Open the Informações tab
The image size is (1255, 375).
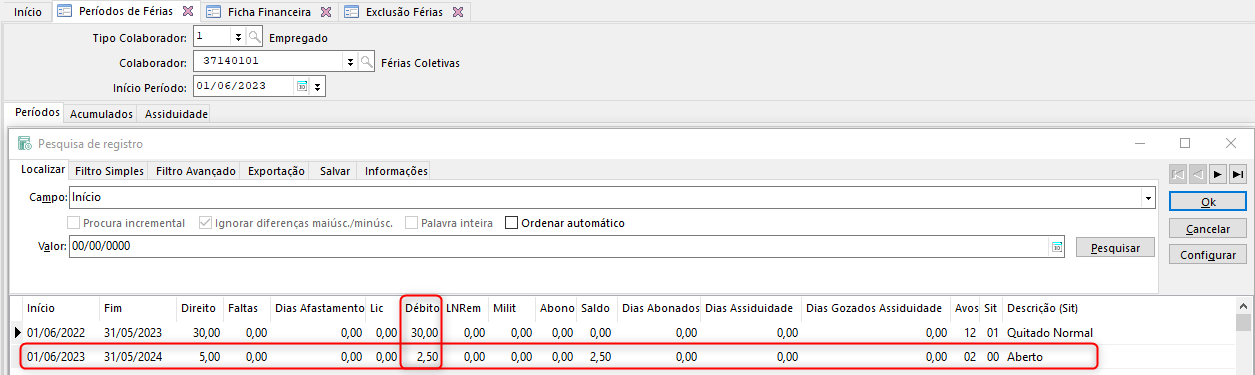[396, 171]
